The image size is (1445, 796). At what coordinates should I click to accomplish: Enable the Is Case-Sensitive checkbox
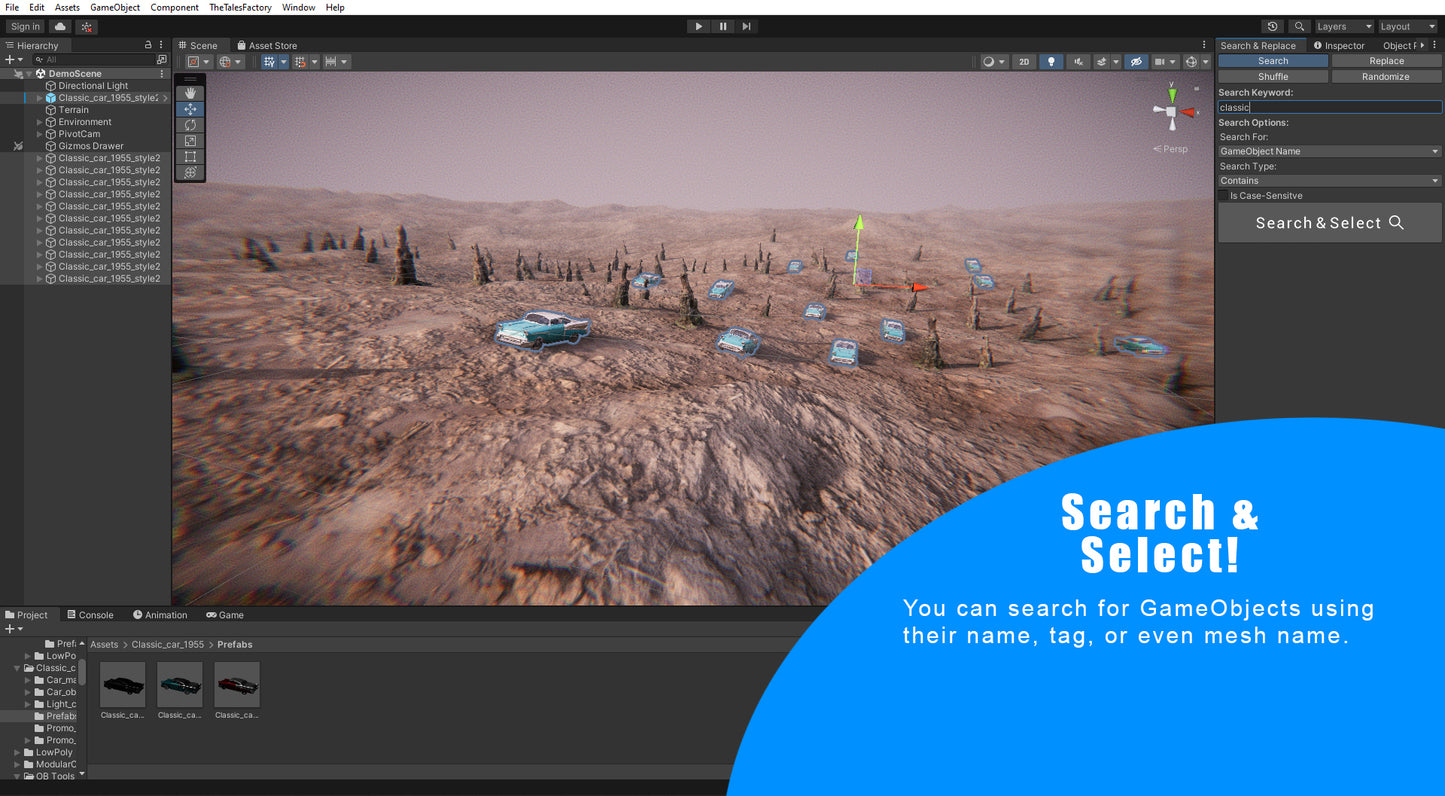pyautogui.click(x=1223, y=196)
